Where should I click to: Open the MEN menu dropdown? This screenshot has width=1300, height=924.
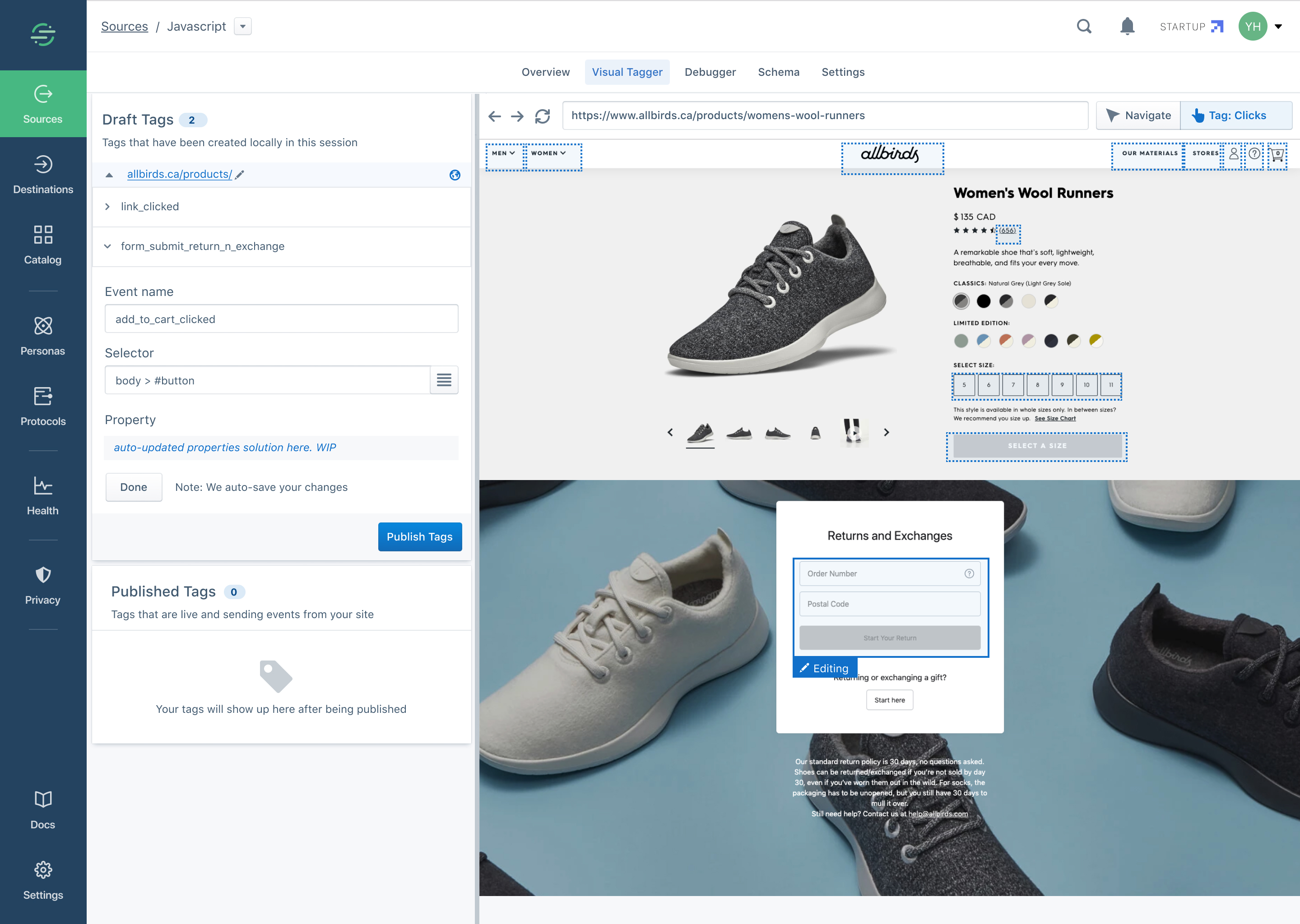[x=504, y=153]
